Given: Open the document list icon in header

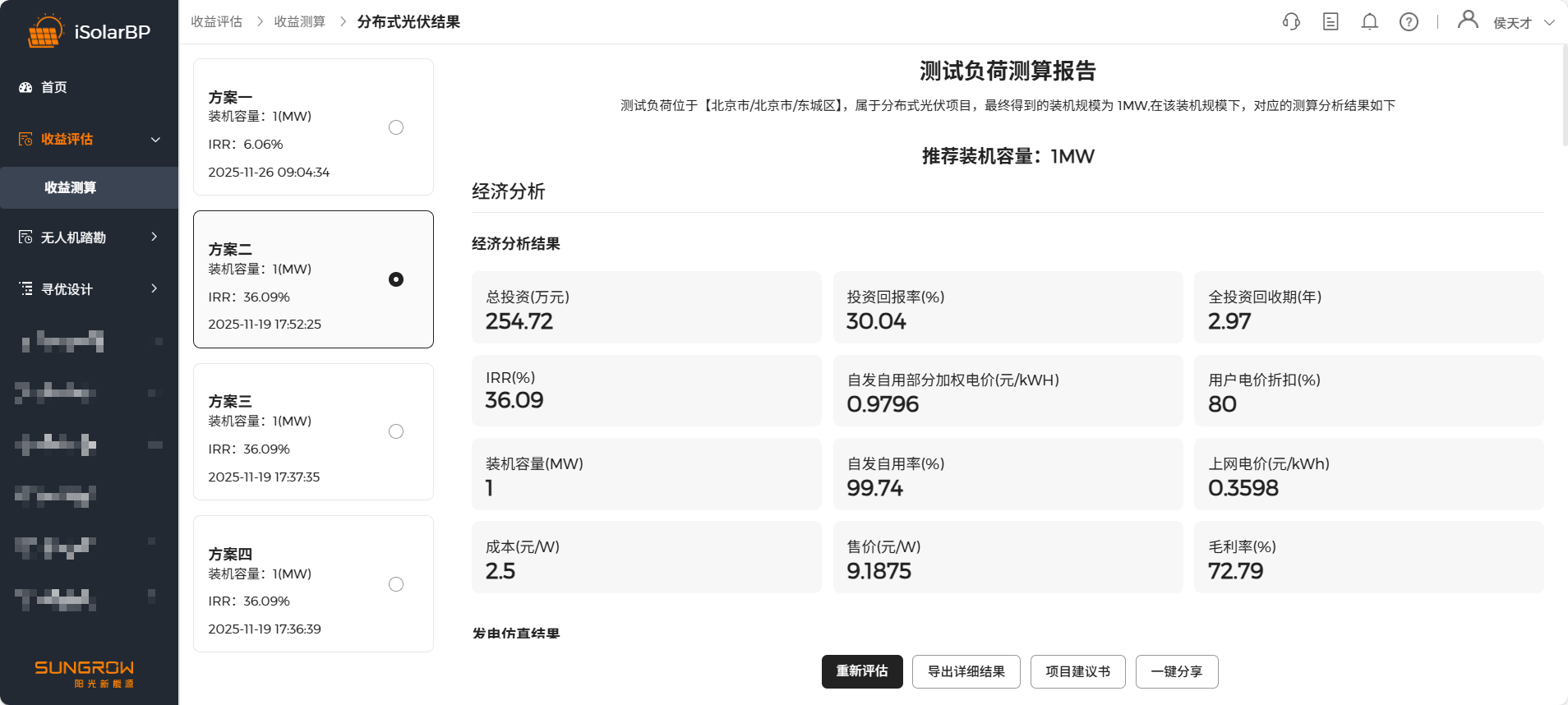Looking at the screenshot, I should (x=1330, y=22).
